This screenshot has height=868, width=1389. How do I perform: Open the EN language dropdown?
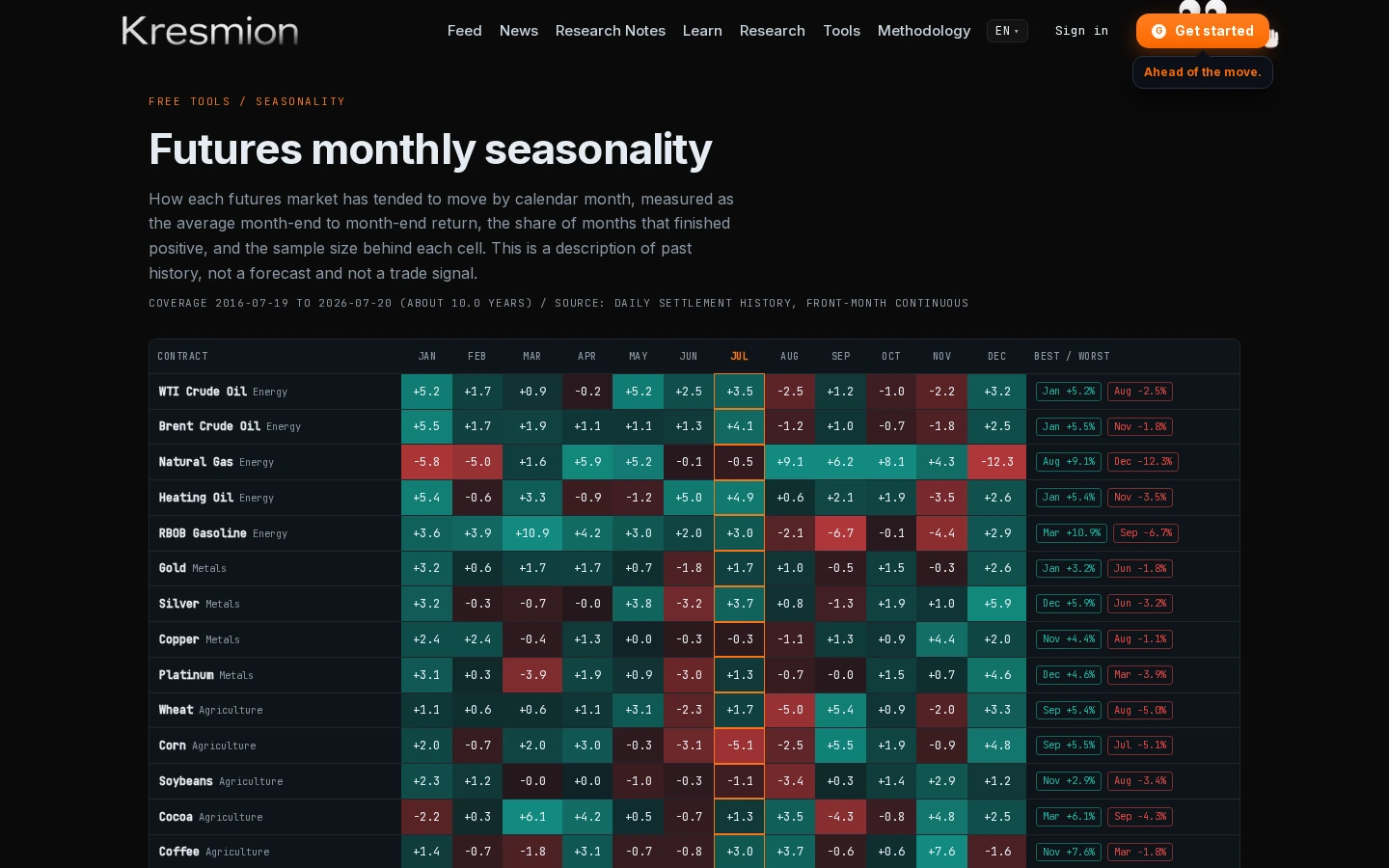pos(1007,31)
